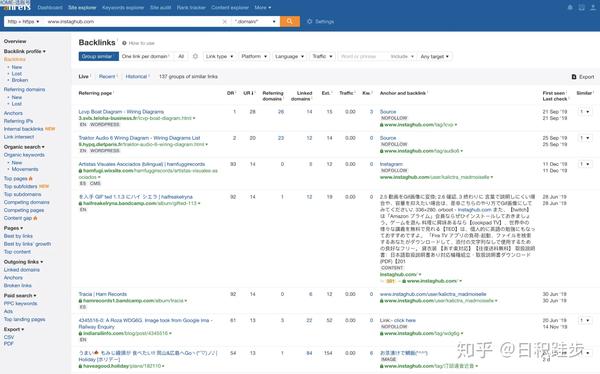Expand similar links for Traktor Audio 6 row

click(x=584, y=138)
